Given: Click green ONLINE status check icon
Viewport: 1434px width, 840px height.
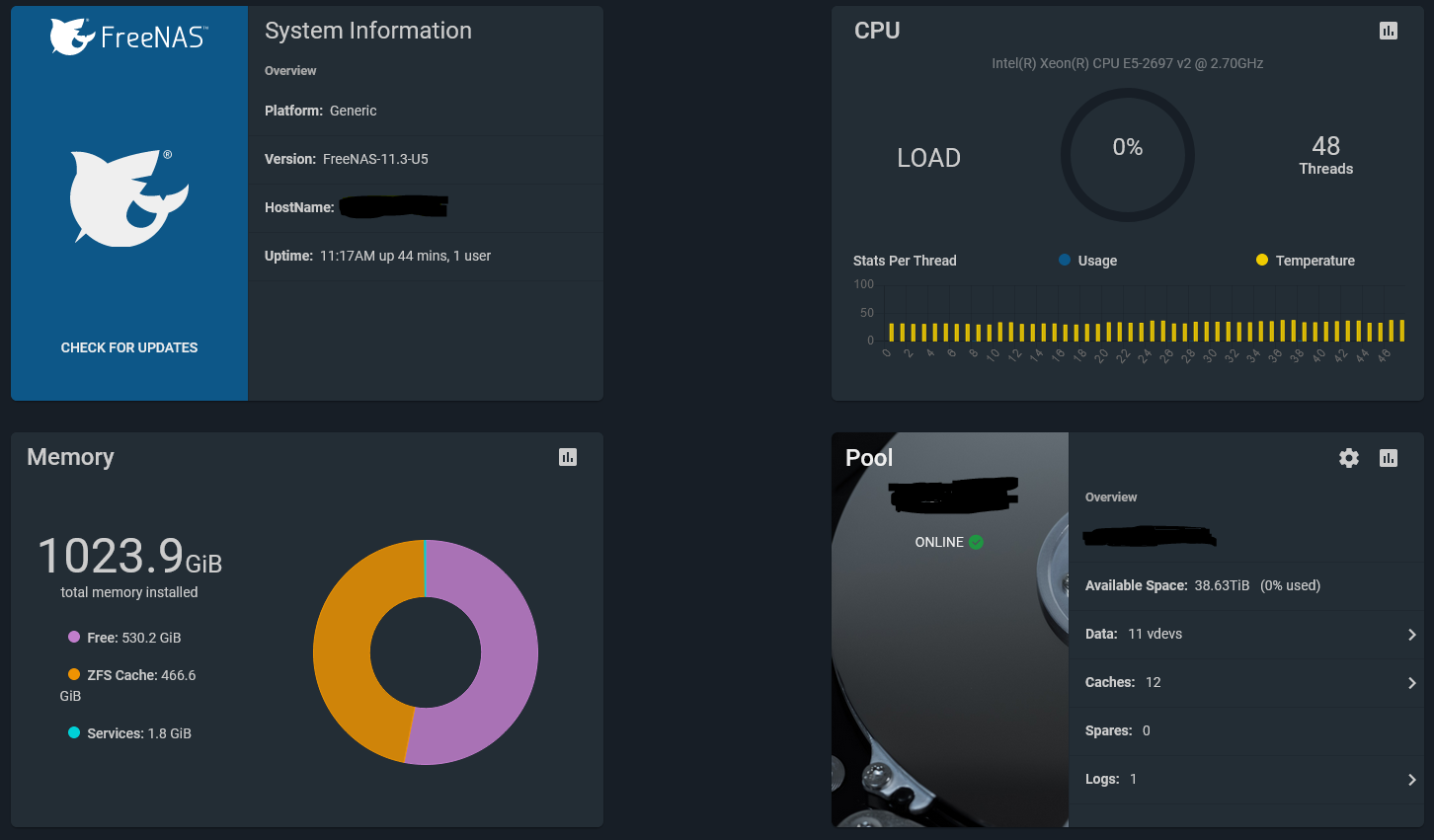Looking at the screenshot, I should pyautogui.click(x=976, y=542).
